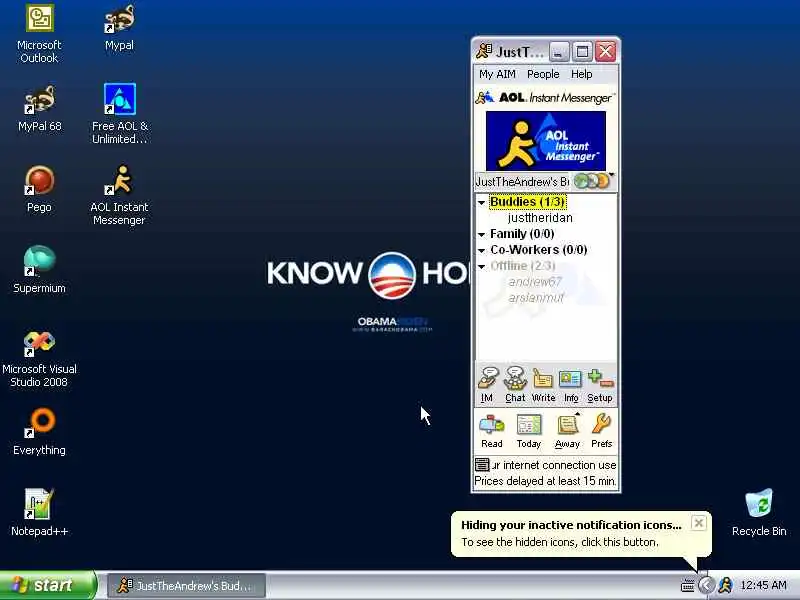Viewport: 800px width, 600px height.
Task: Click the AOL Instant Messenger logo header
Action: 545,97
